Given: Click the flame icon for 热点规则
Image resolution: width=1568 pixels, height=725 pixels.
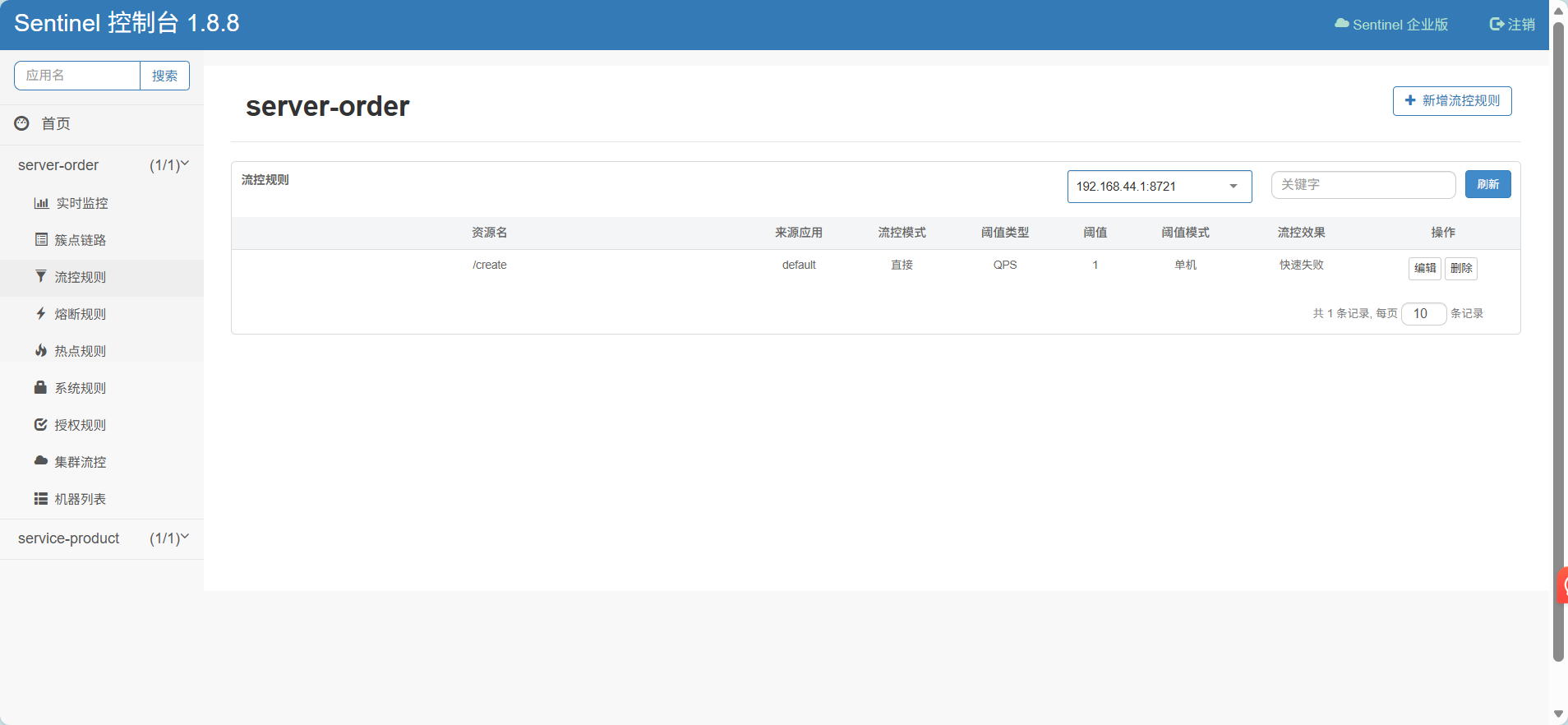Looking at the screenshot, I should point(41,350).
